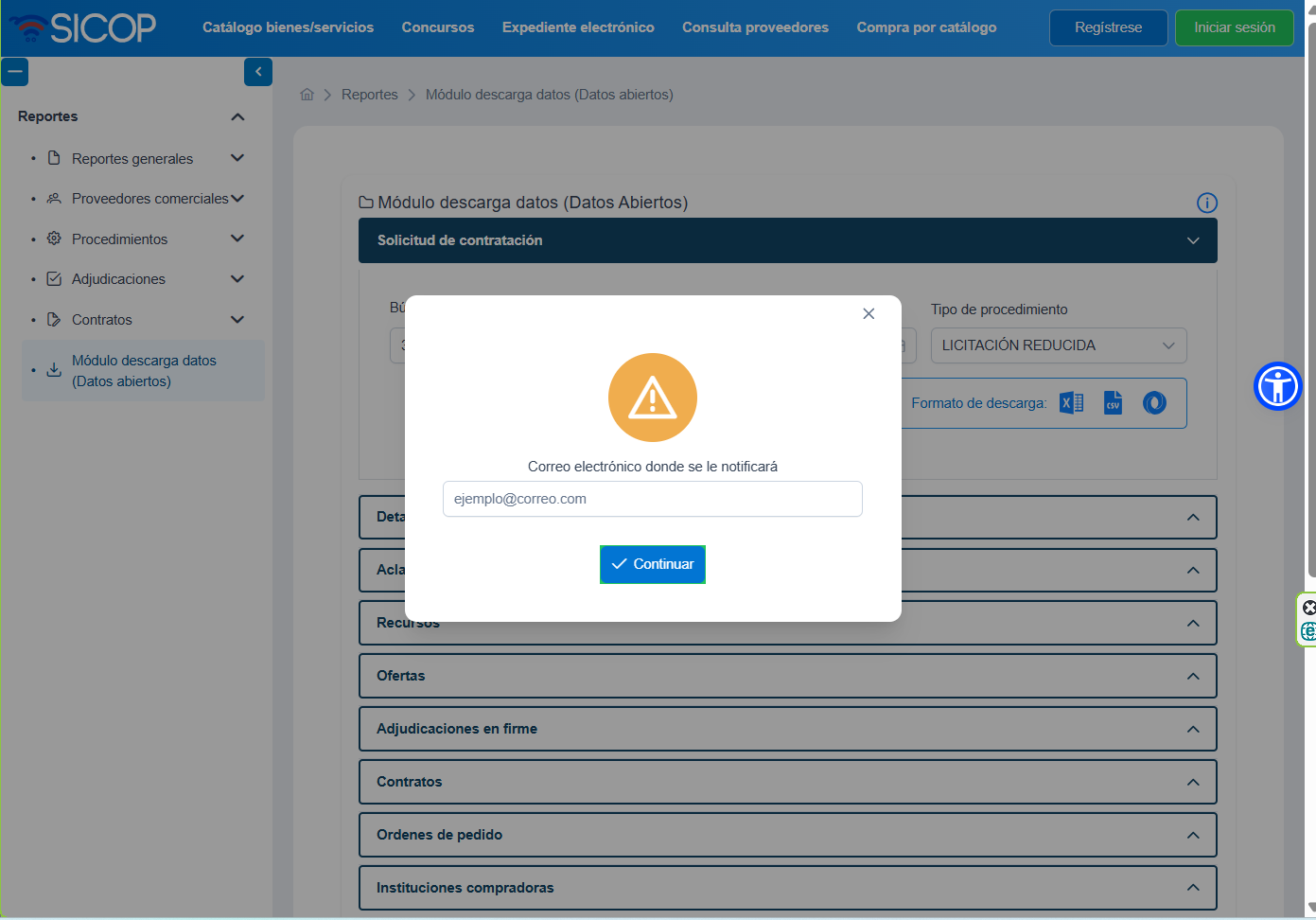This screenshot has height=920, width=1316.
Task: Click the download icon beside Módulo descarga datos
Action: coord(54,369)
